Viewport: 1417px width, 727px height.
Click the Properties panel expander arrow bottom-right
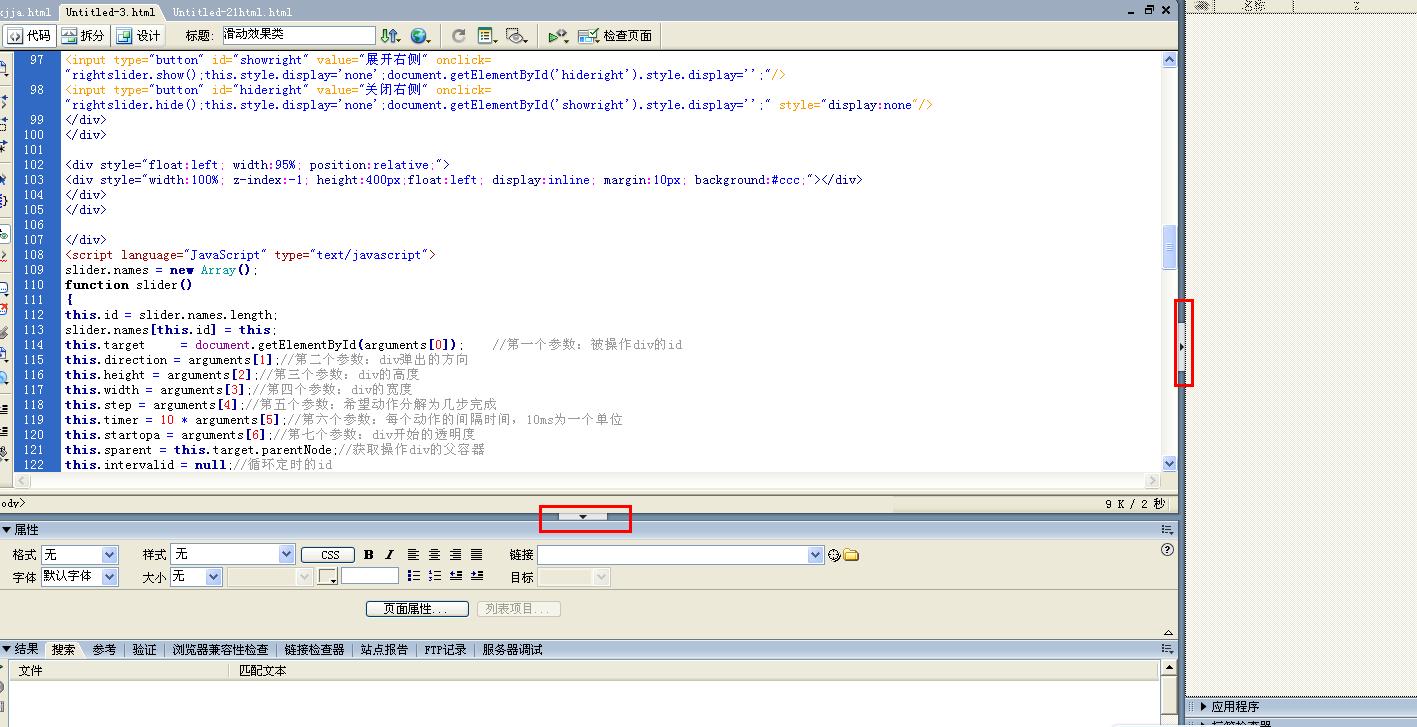1168,632
